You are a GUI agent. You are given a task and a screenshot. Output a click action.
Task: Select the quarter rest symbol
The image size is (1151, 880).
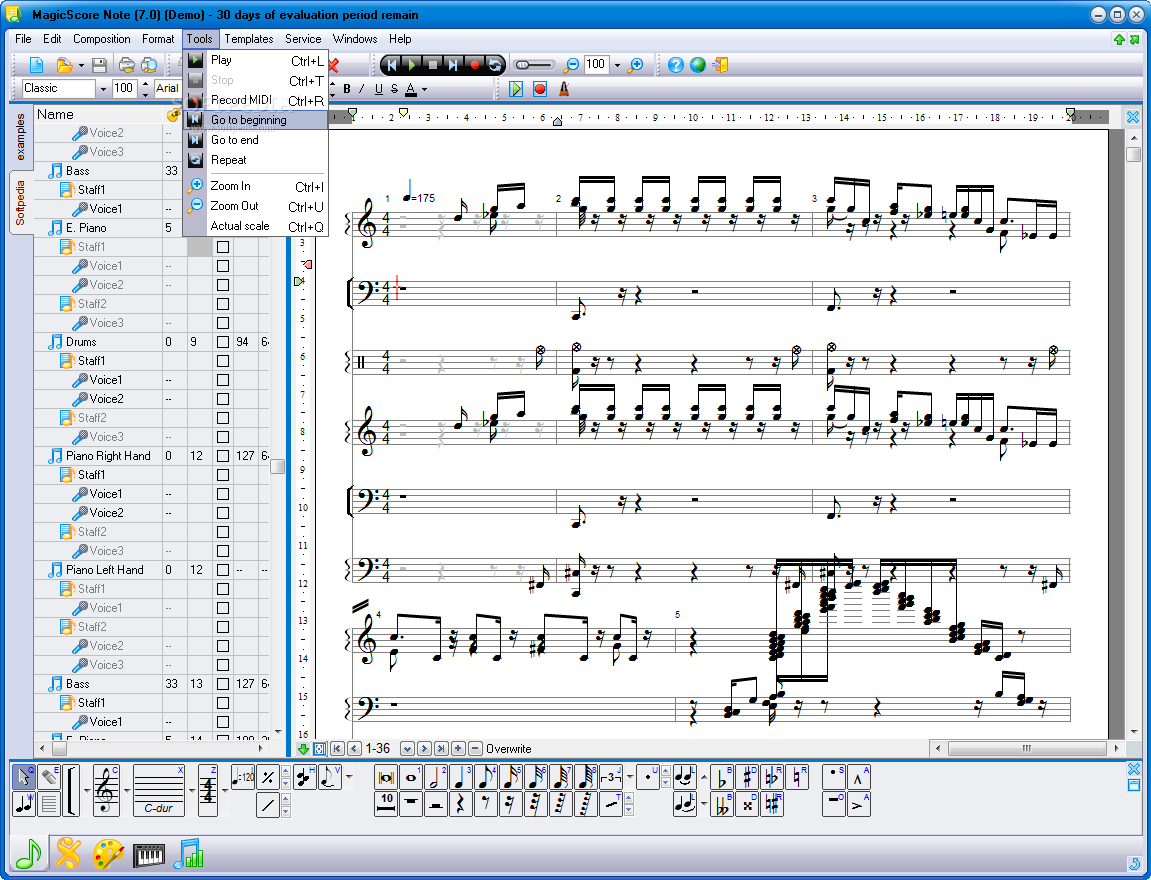[461, 804]
